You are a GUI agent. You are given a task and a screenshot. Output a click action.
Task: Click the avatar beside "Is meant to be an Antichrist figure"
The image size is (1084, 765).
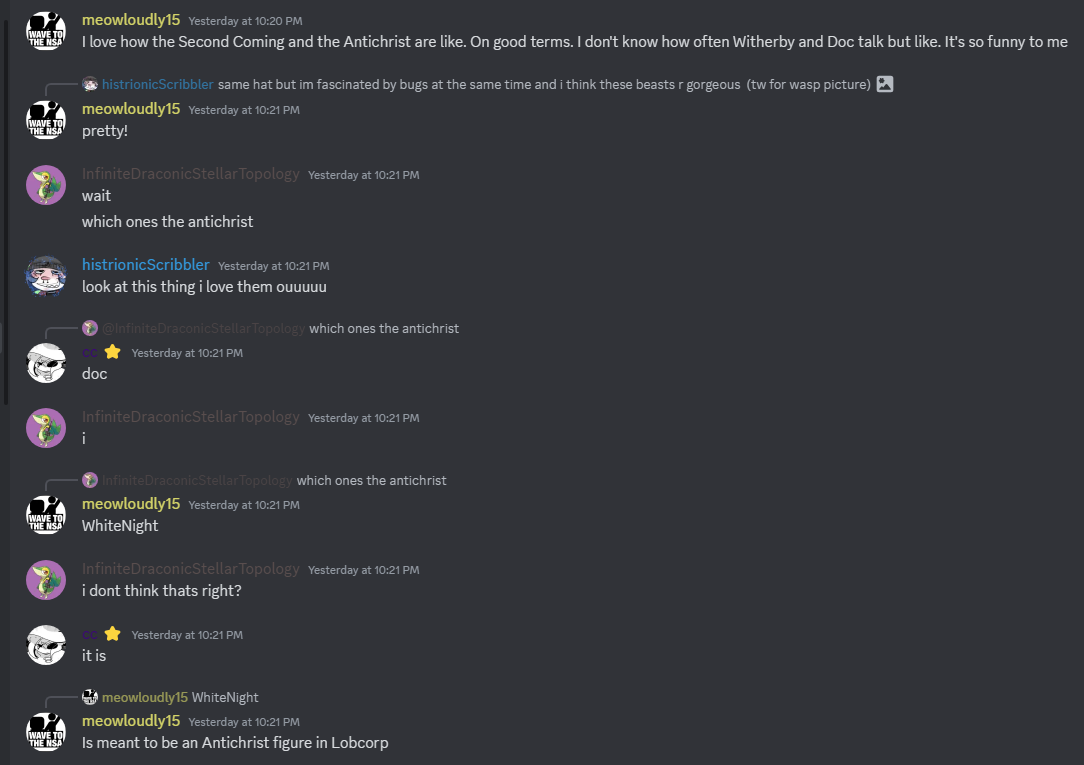click(46, 732)
